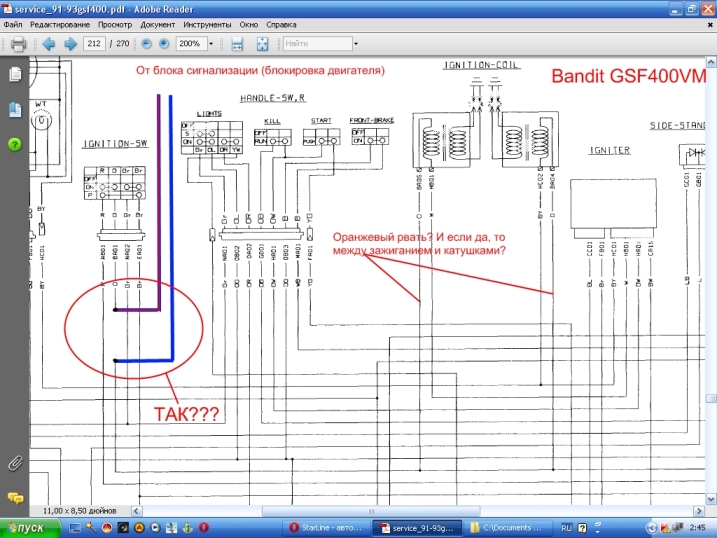The image size is (717, 538).
Task: Open the Файл menu
Action: (x=13, y=23)
